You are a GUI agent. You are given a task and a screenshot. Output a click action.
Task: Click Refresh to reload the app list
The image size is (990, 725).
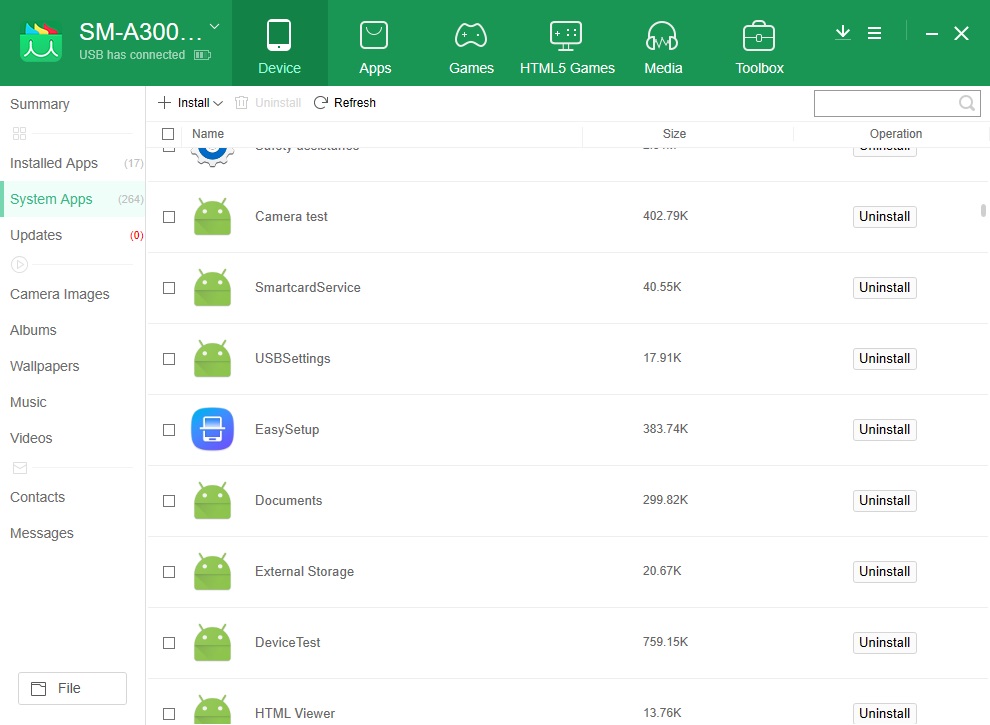tap(344, 102)
